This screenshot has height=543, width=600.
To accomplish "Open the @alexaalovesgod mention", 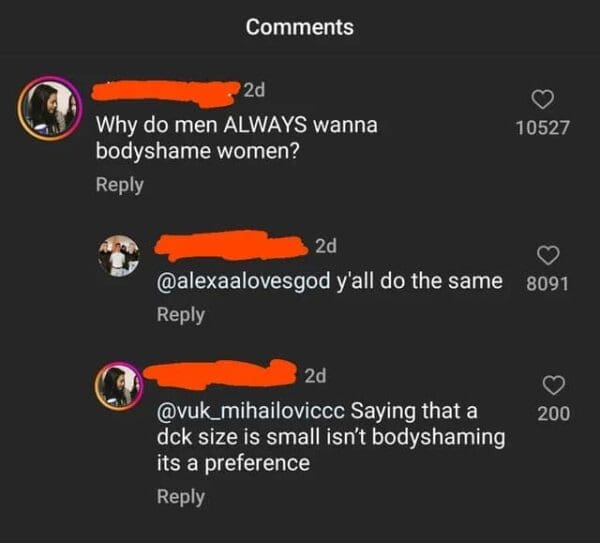I will (244, 281).
